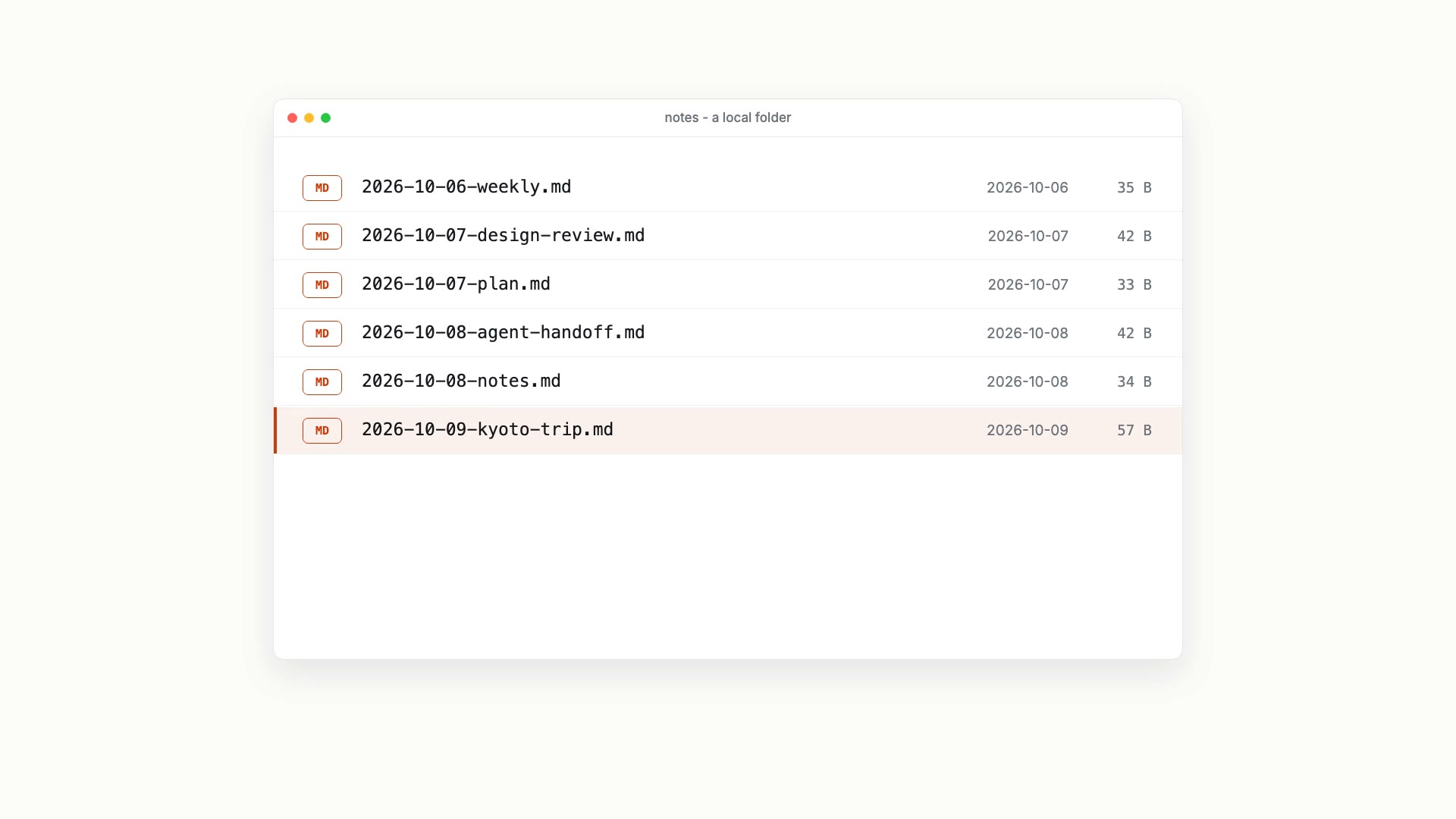Viewport: 1456px width, 819px height.
Task: Click the 33 B file size
Action: pos(1134,285)
